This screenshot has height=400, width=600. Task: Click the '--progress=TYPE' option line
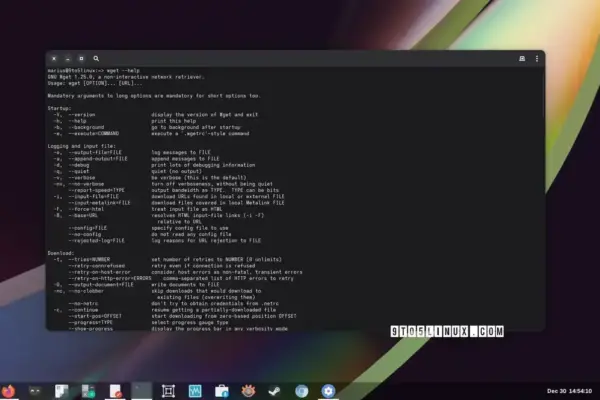pos(148,322)
